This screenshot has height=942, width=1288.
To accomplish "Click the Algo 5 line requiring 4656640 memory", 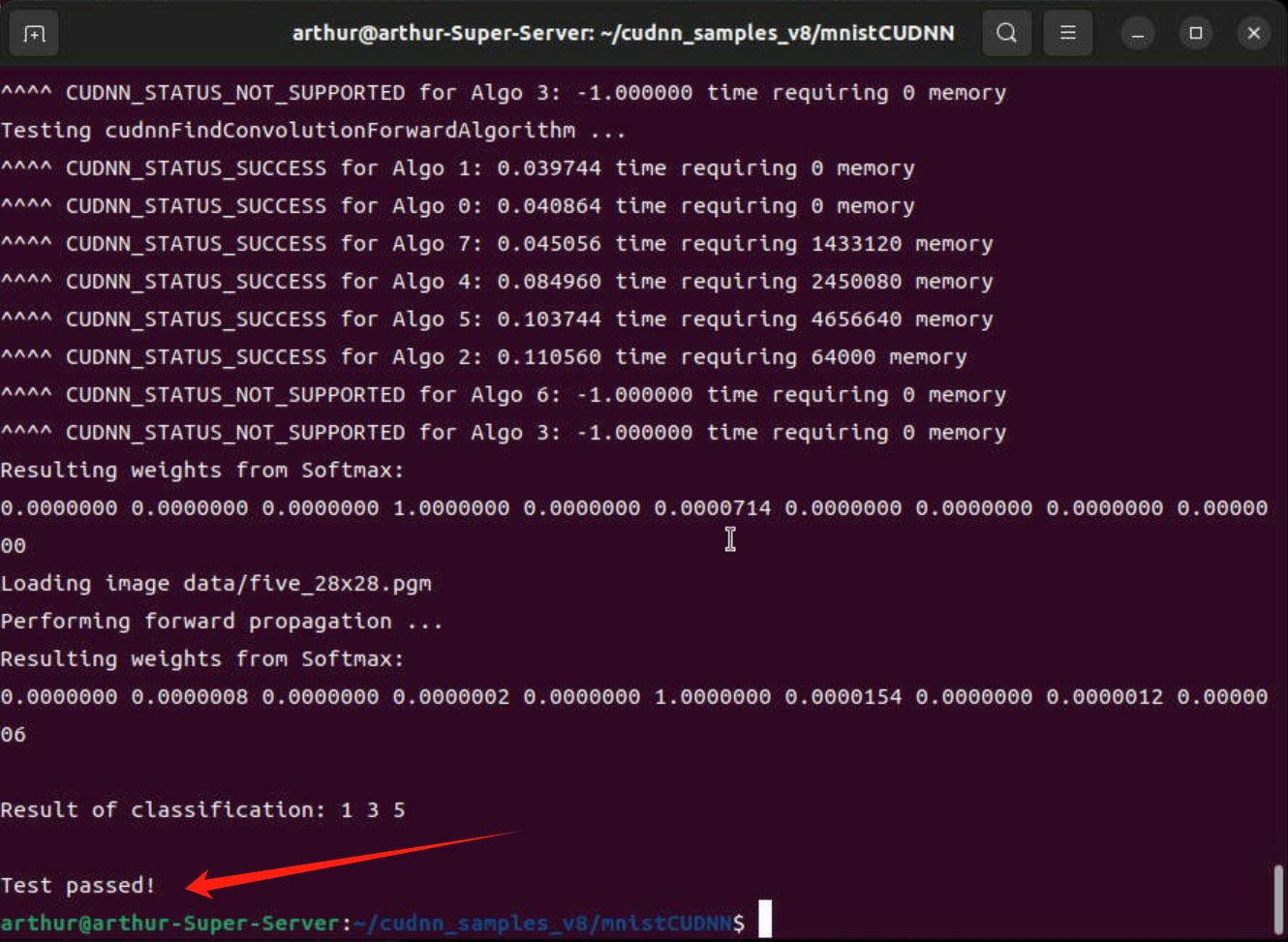I will [x=497, y=319].
